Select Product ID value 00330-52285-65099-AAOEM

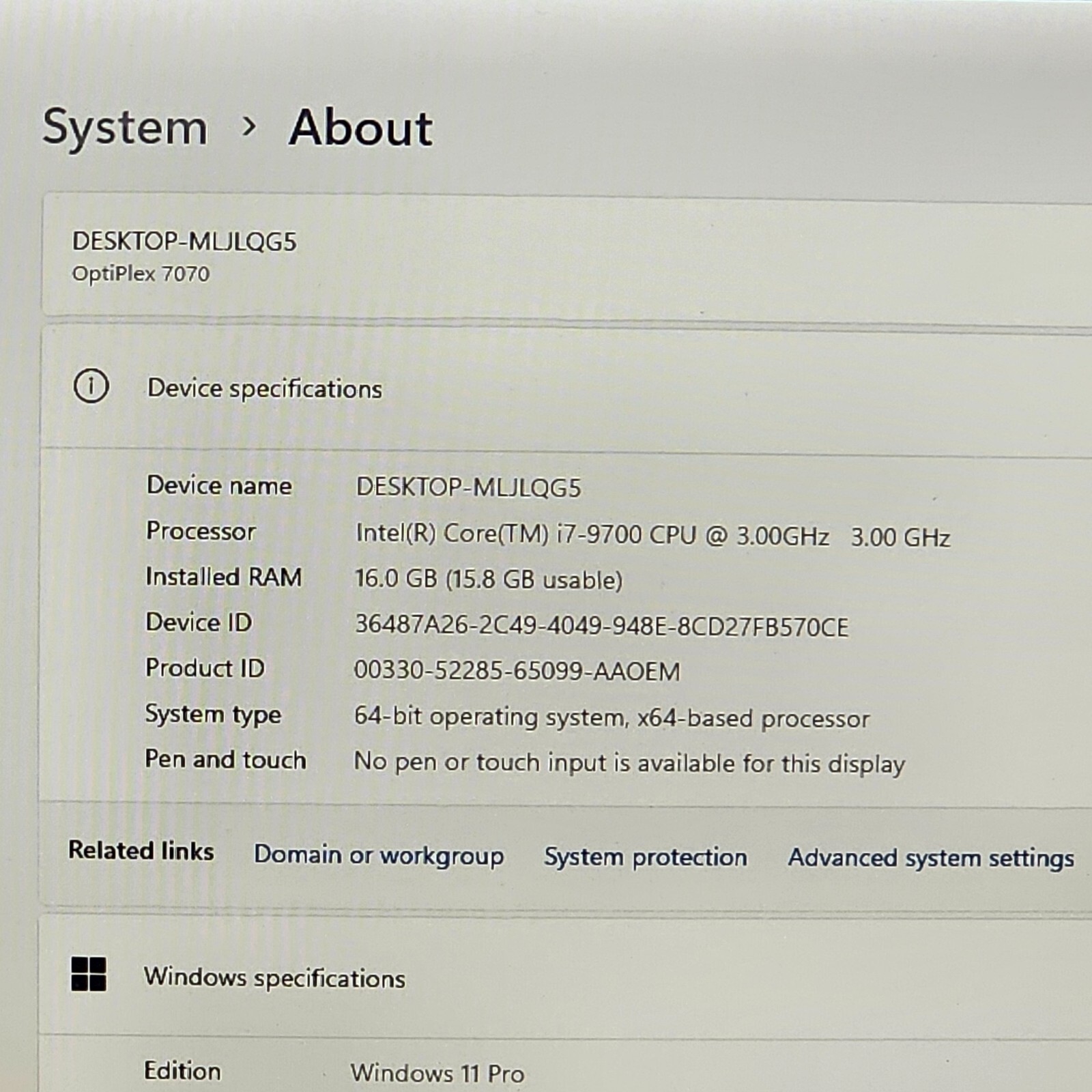coord(517,671)
